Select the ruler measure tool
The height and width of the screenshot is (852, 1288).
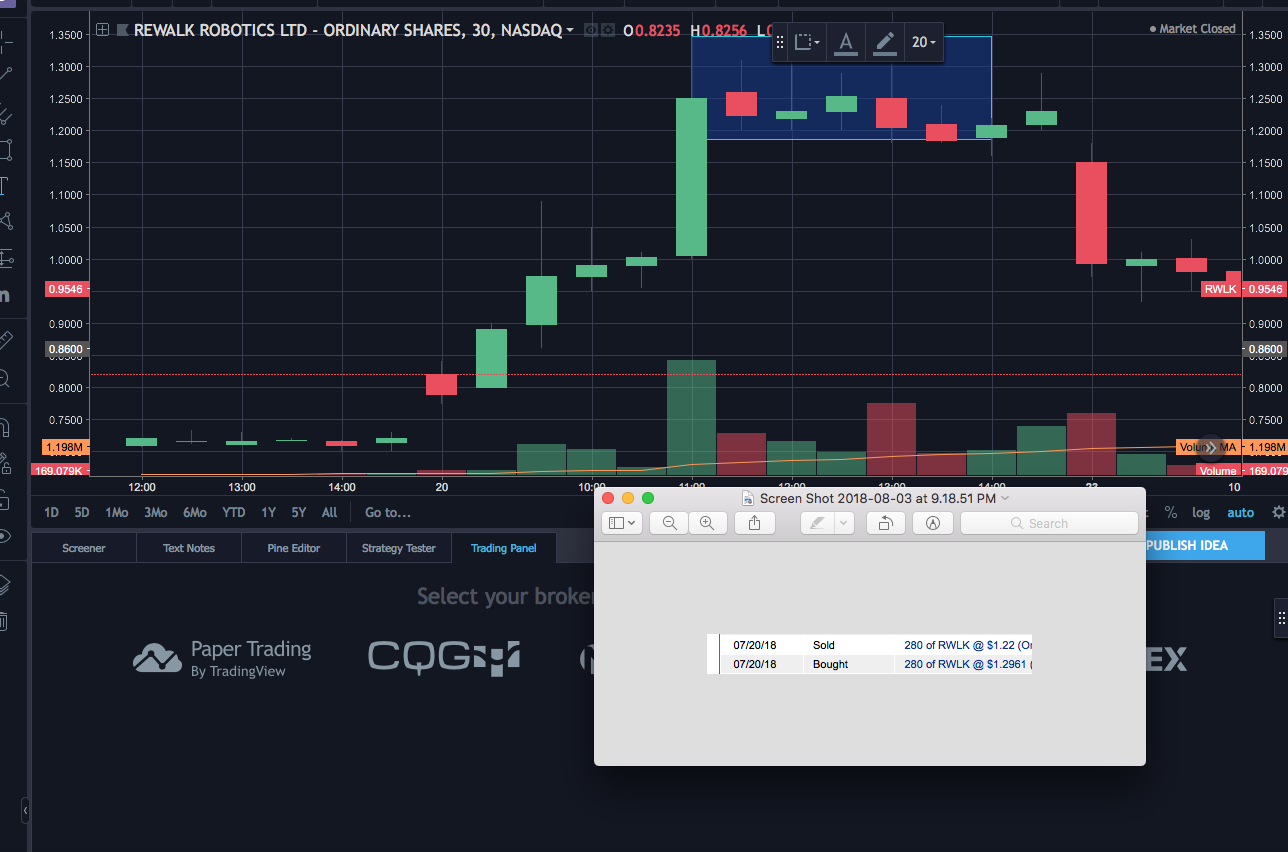(5, 341)
